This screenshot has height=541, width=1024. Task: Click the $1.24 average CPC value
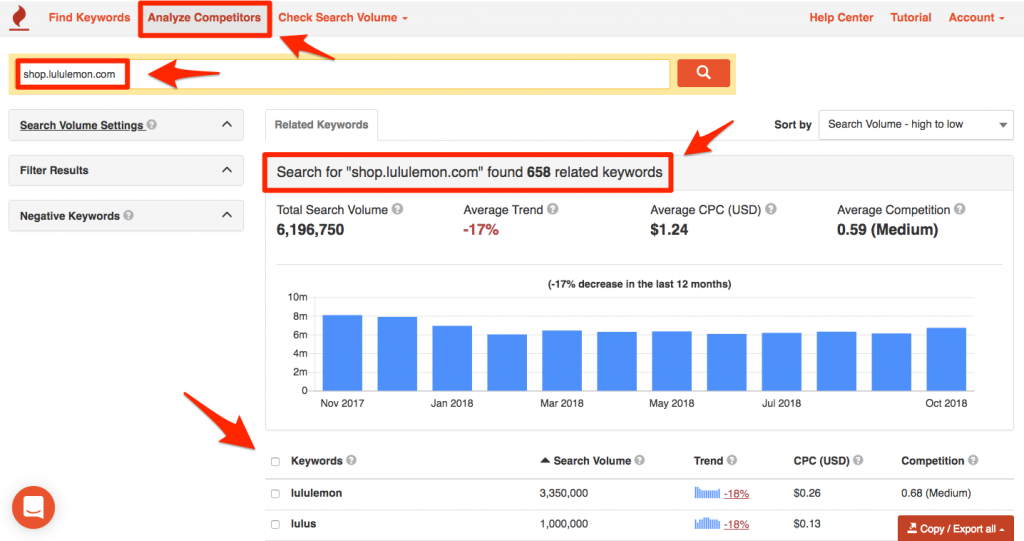click(669, 229)
